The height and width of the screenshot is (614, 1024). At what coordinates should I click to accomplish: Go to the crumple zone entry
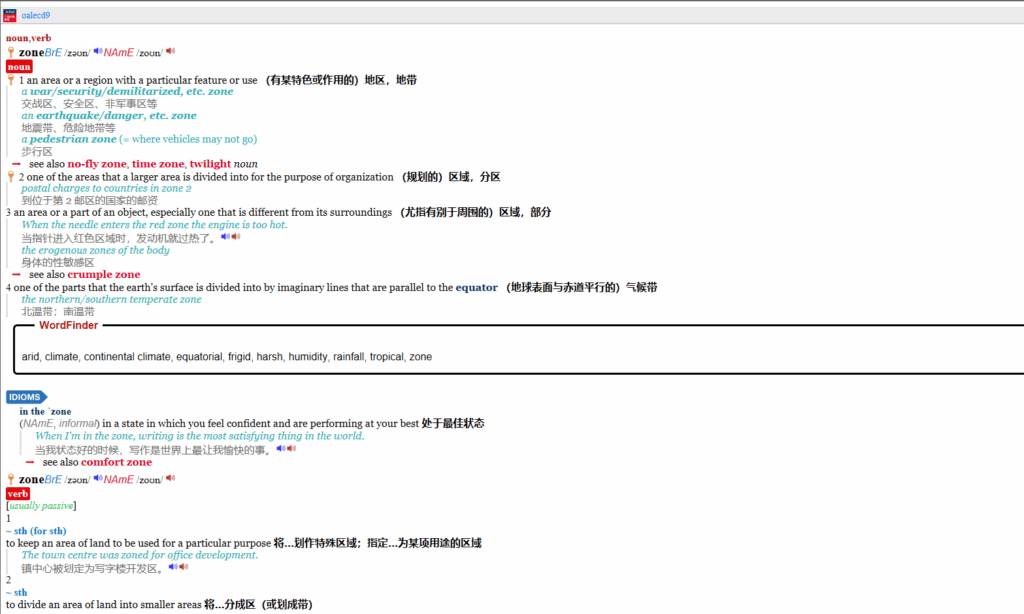coord(104,274)
